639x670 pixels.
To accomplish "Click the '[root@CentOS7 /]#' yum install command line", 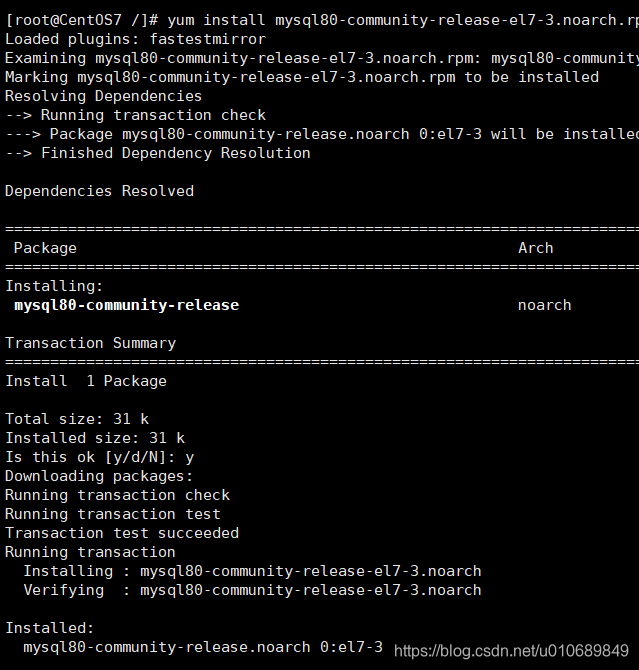I will (322, 20).
